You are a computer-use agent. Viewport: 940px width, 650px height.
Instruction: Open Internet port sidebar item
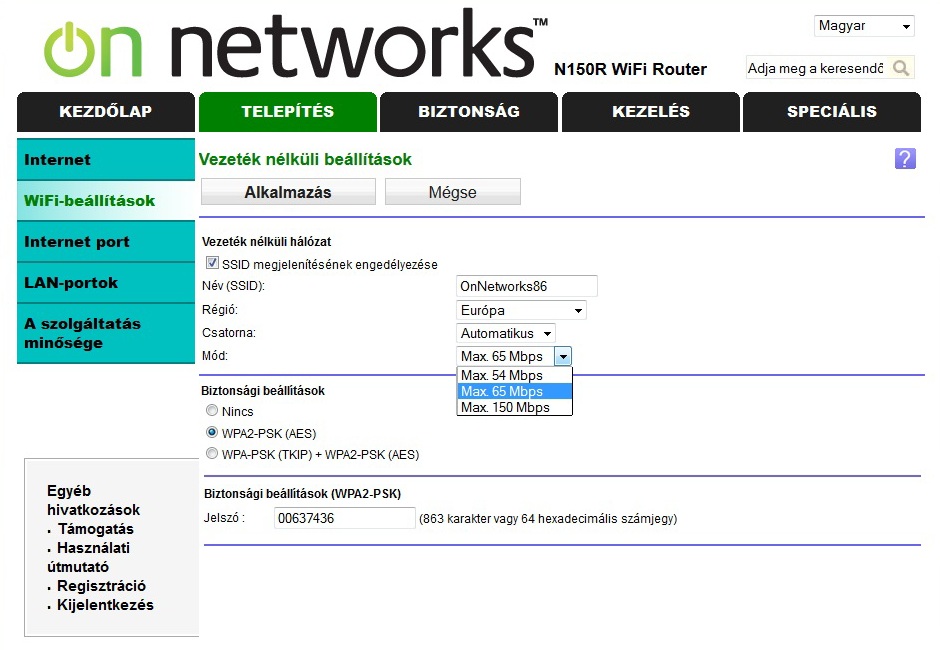pos(106,242)
